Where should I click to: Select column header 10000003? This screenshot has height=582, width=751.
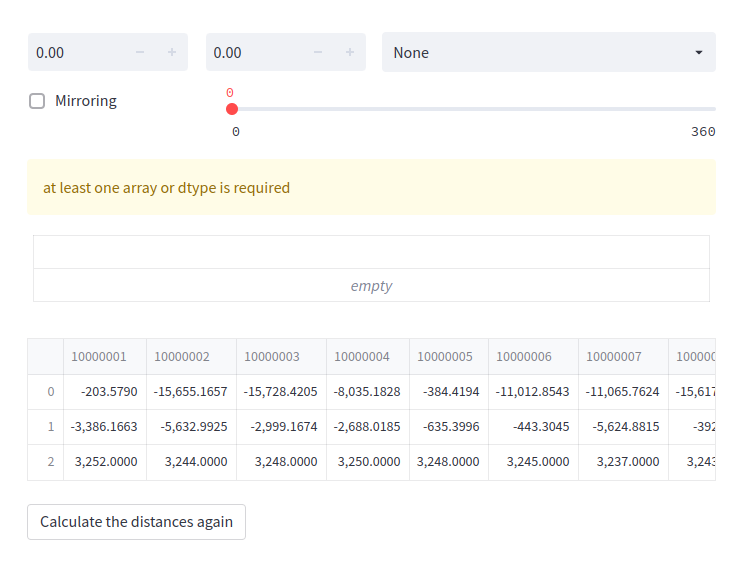pos(282,357)
